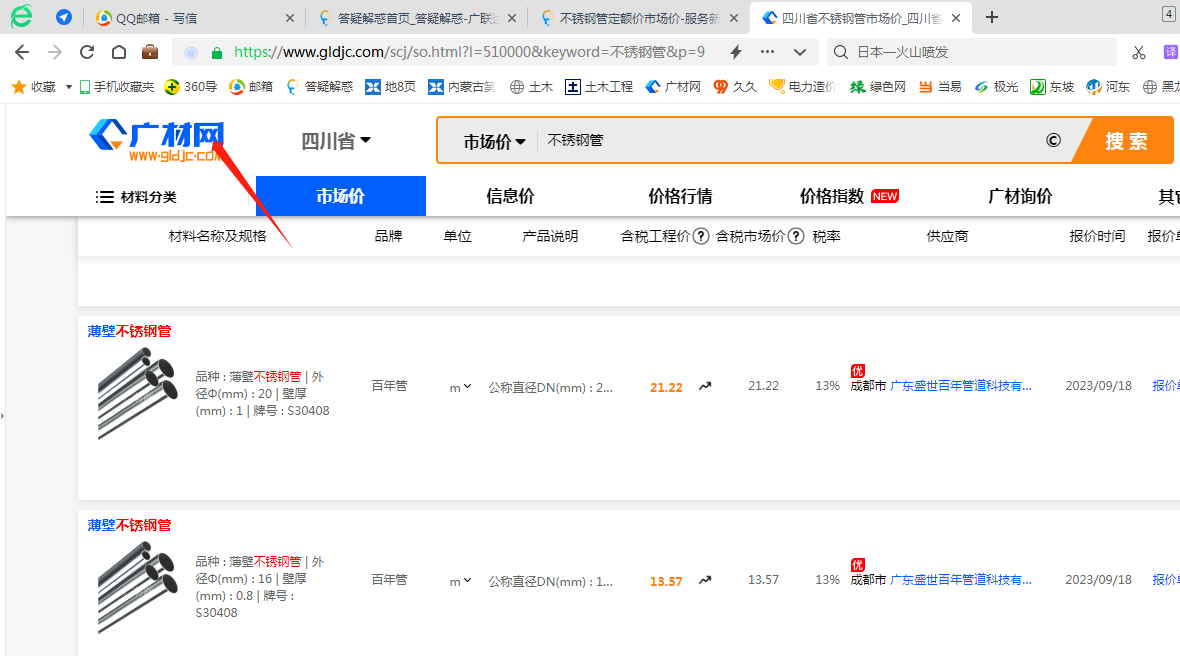Viewport: 1180px width, 656px height.
Task: Clear search with the circle icon
Action: point(1054,140)
